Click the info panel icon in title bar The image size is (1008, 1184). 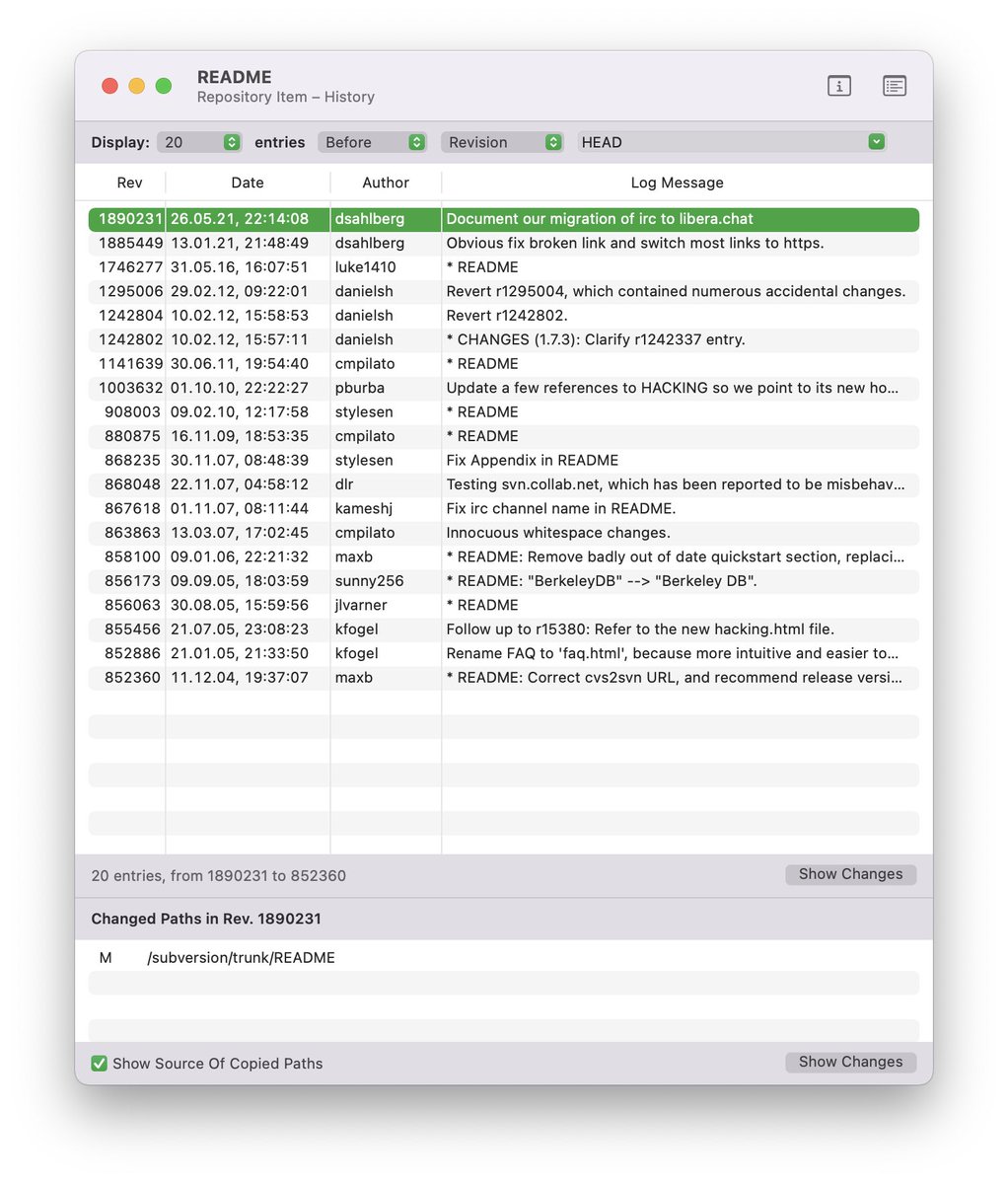(x=838, y=86)
